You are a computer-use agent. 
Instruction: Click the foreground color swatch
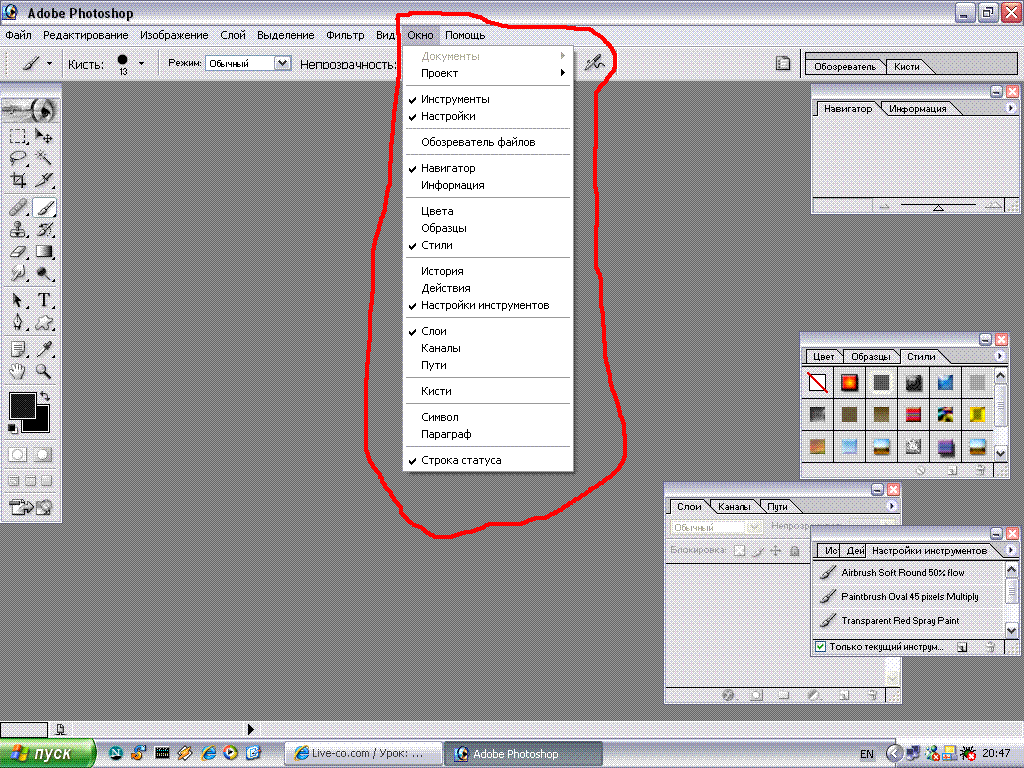pos(22,405)
